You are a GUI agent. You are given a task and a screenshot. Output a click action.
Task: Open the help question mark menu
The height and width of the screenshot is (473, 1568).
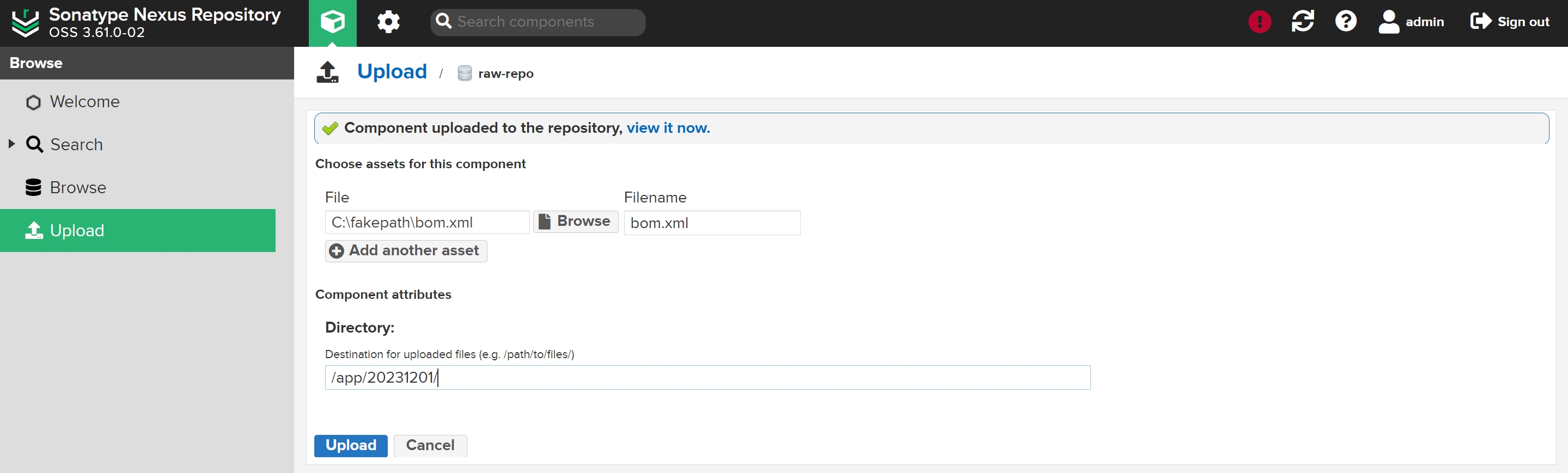(x=1345, y=22)
